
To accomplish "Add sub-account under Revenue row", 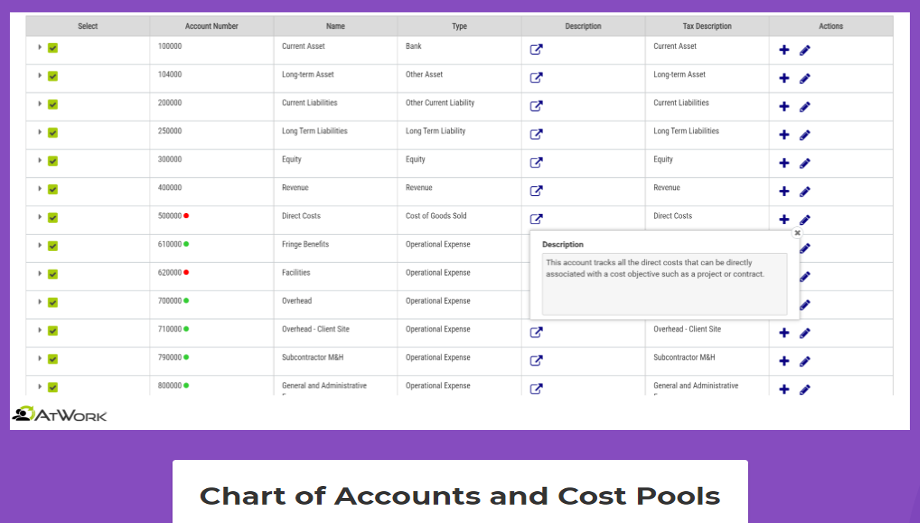I will coord(784,191).
